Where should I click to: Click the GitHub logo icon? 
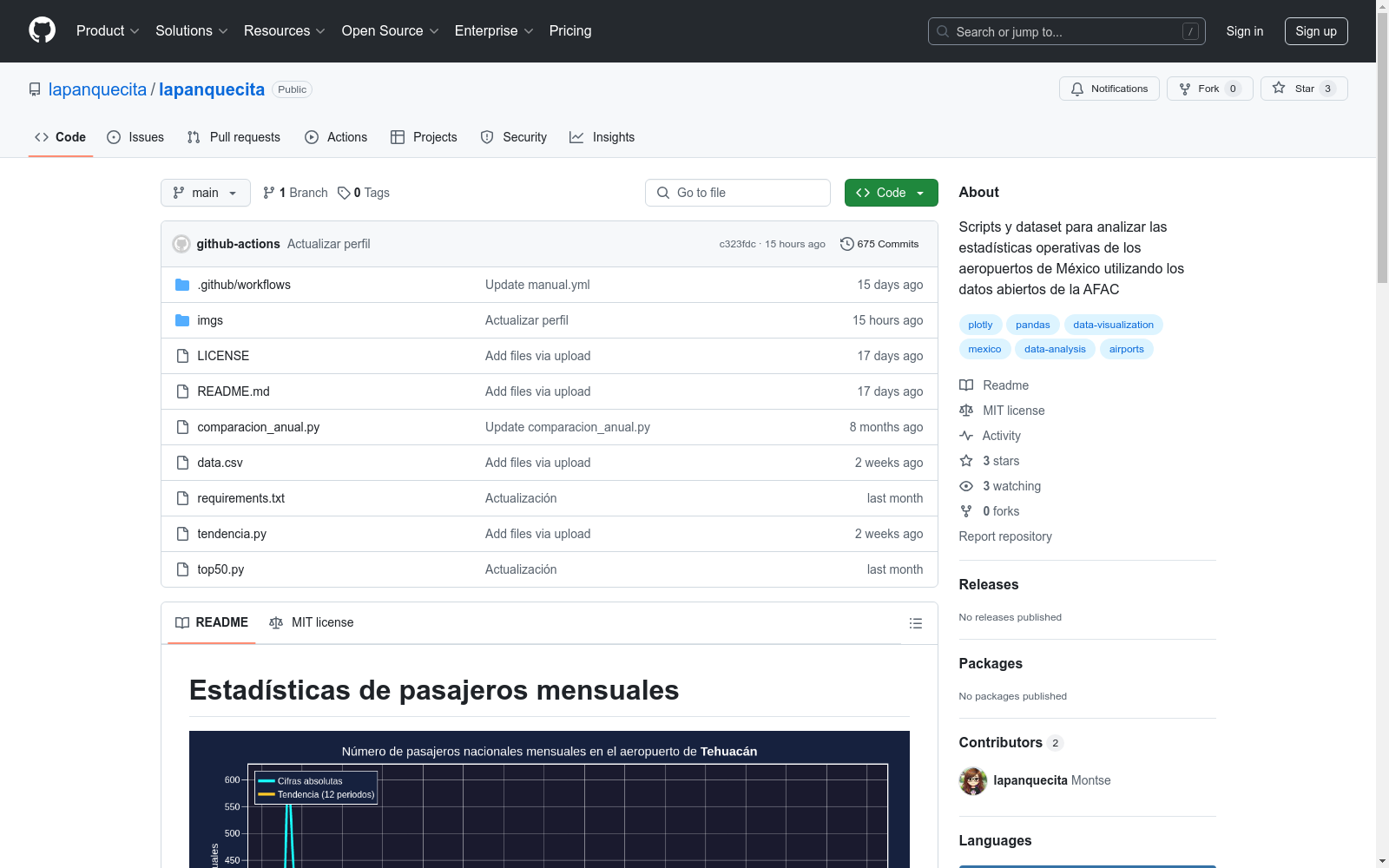[x=42, y=30]
